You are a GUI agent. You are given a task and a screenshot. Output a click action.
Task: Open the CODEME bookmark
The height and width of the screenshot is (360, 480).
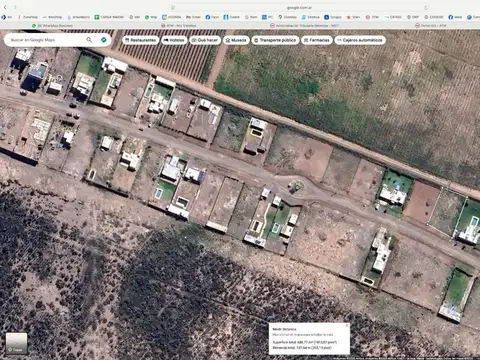pyautogui.click(x=434, y=17)
